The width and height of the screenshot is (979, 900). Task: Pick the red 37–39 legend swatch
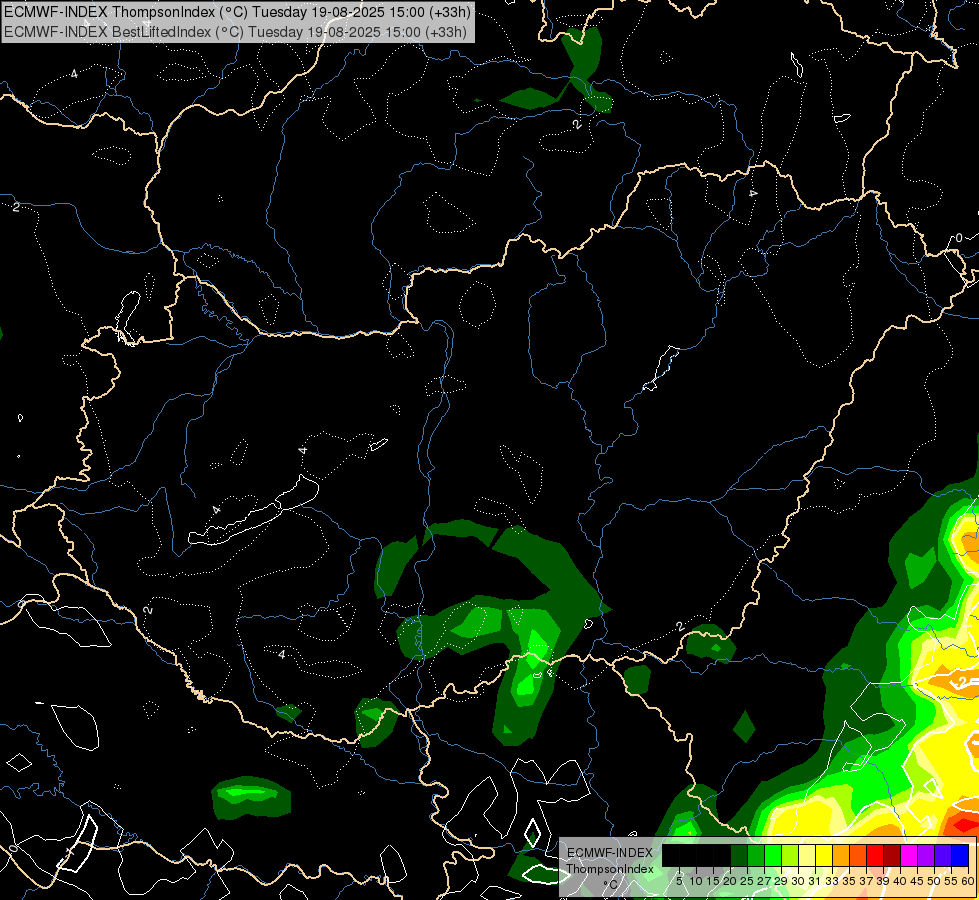coord(876,855)
